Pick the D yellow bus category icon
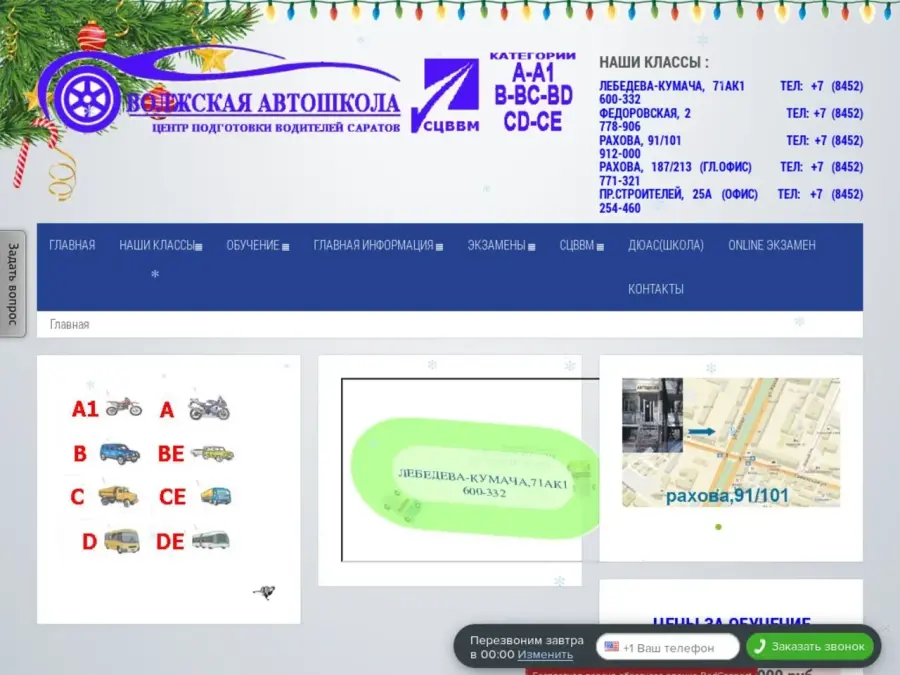900x675 pixels. pyautogui.click(x=121, y=541)
